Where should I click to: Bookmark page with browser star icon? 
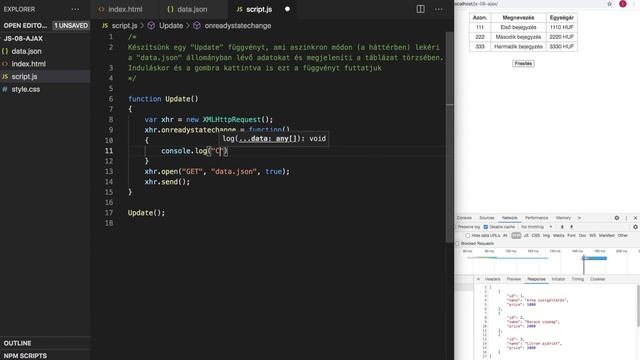click(609, 4)
